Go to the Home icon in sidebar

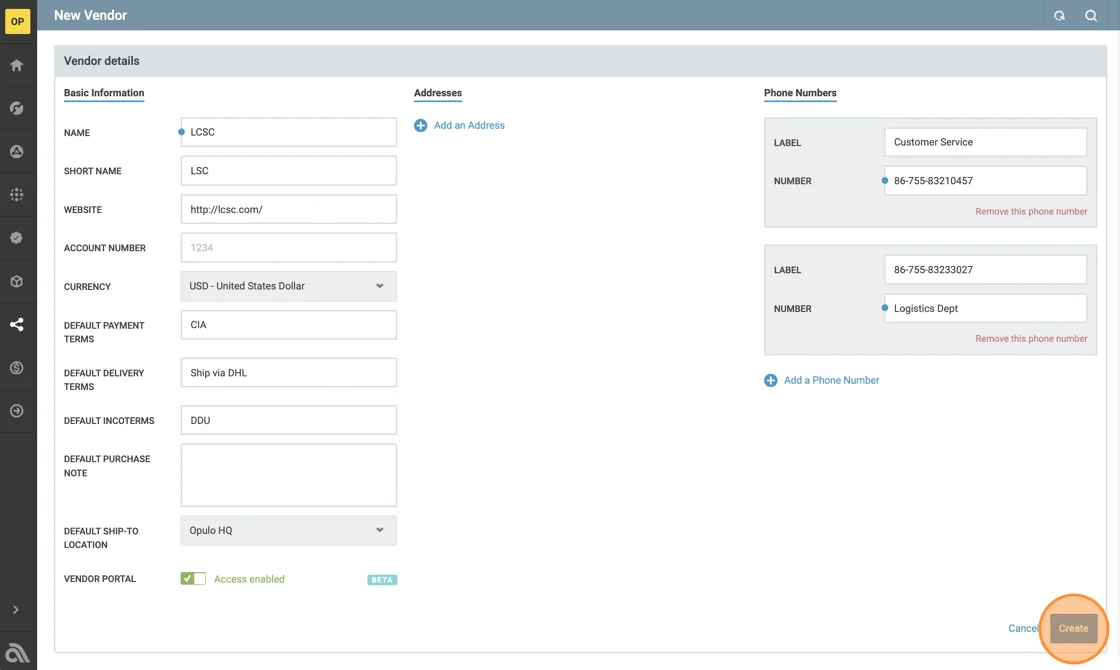[17, 65]
